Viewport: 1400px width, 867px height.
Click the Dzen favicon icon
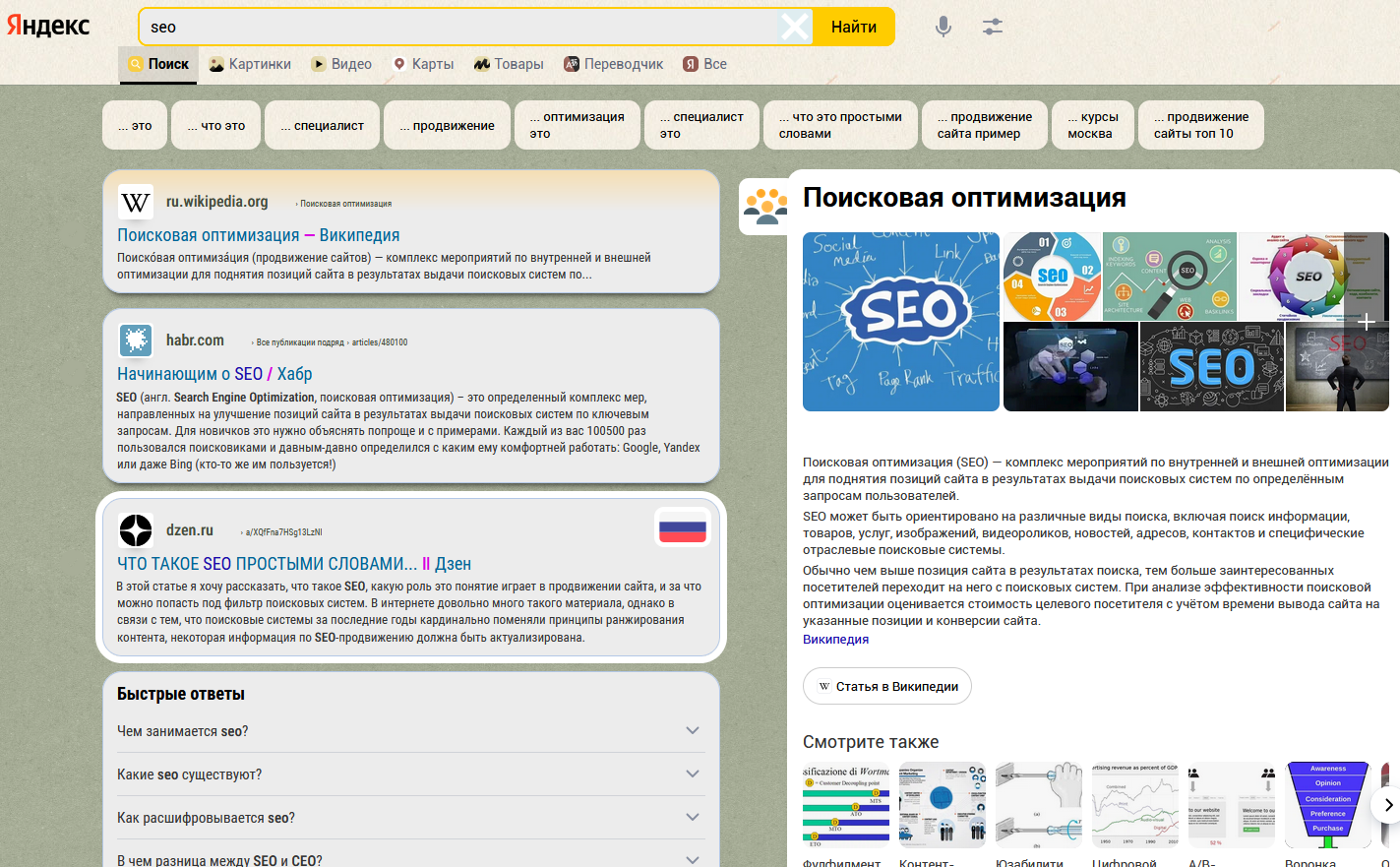136,530
